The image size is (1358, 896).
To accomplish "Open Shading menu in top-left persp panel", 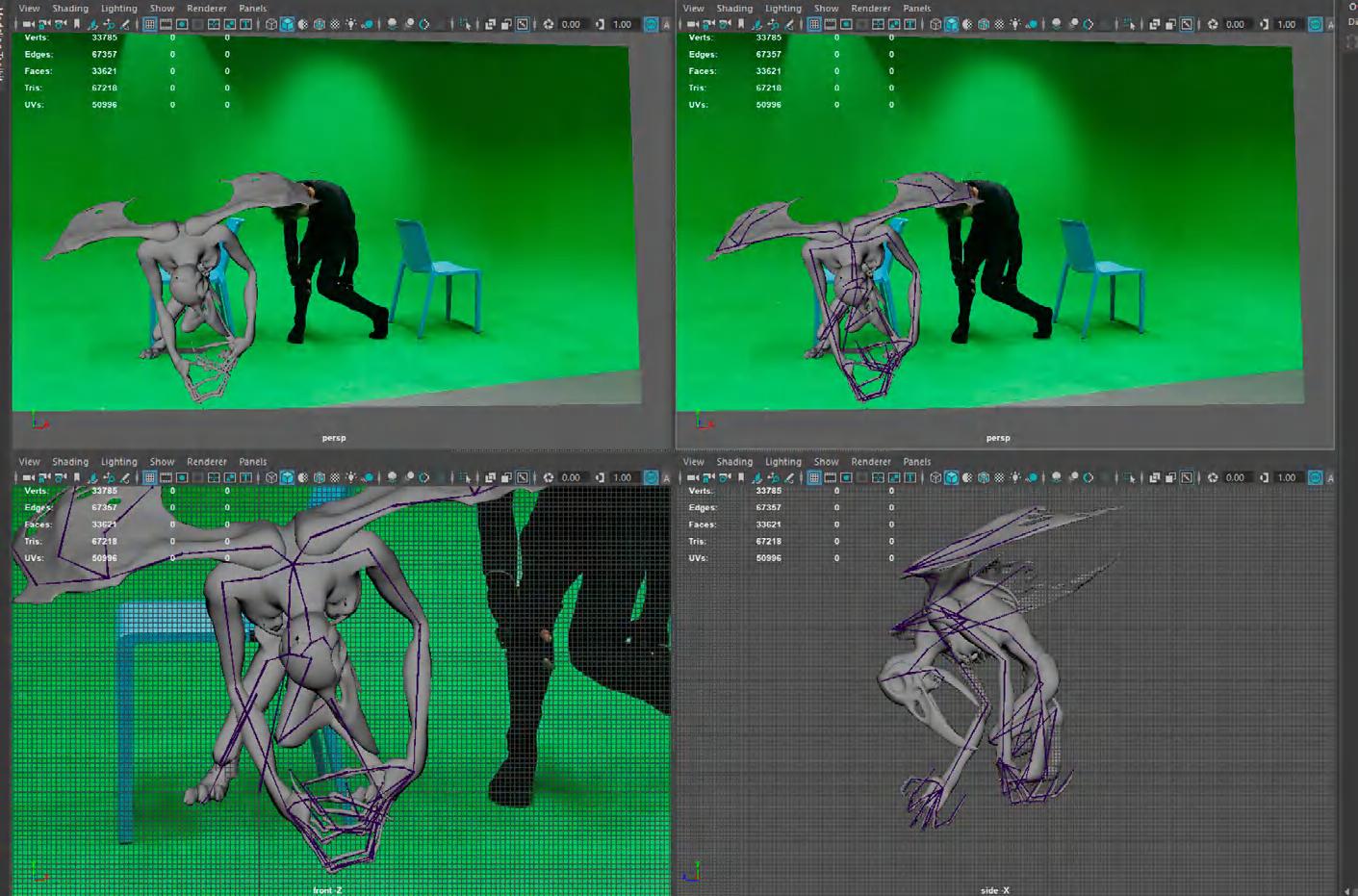I will click(x=70, y=9).
